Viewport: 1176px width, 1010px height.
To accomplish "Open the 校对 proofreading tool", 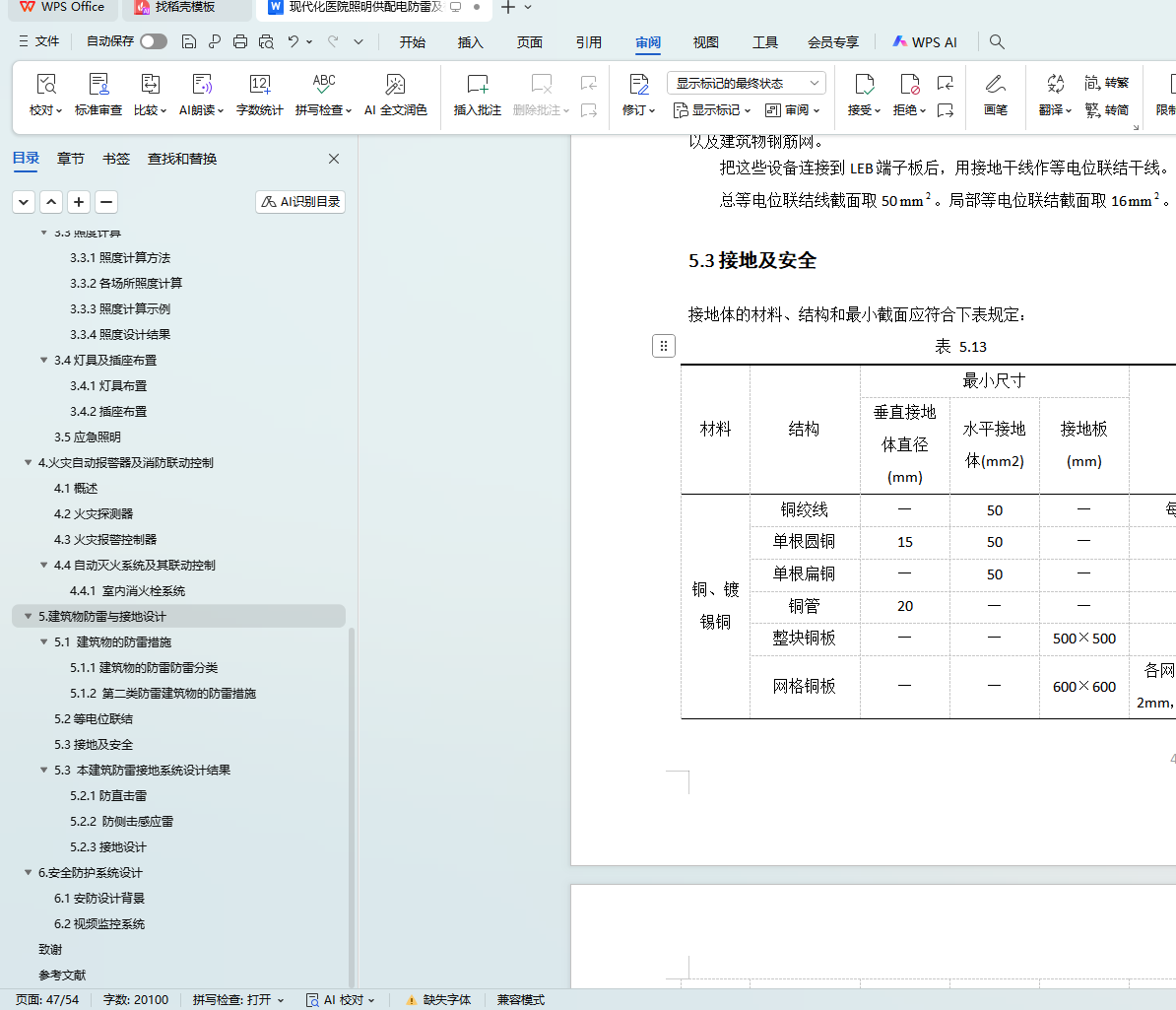I will point(45,96).
